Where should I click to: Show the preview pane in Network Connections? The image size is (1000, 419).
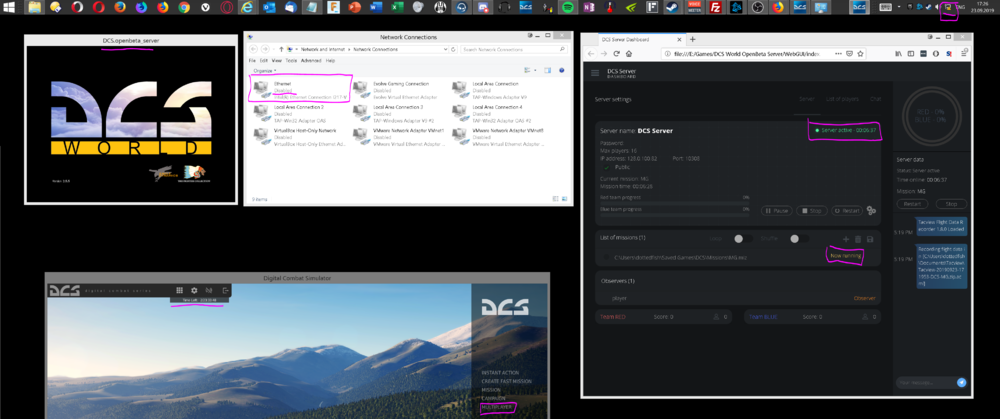(x=548, y=70)
